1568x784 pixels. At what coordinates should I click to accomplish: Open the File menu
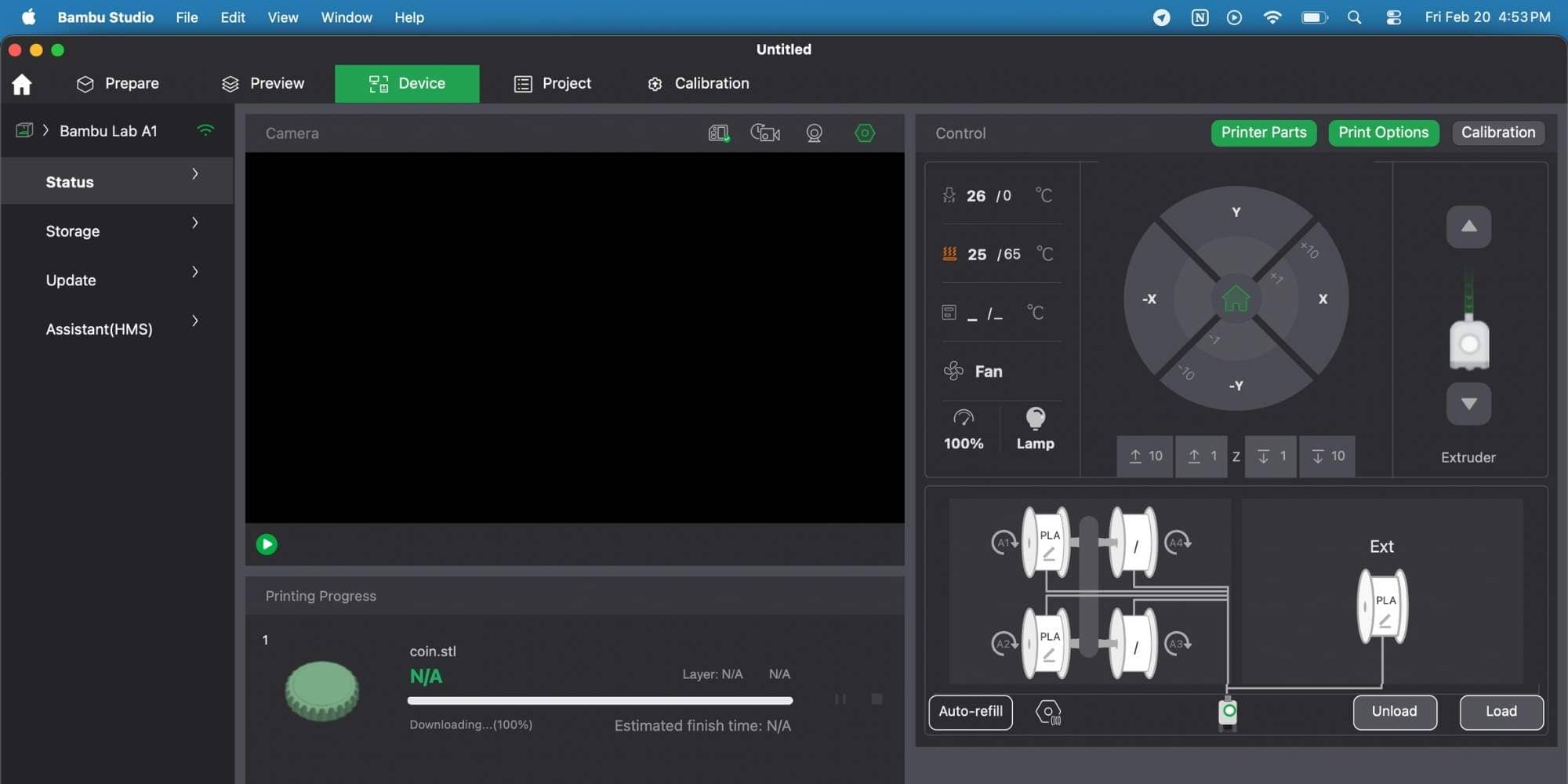[x=187, y=17]
